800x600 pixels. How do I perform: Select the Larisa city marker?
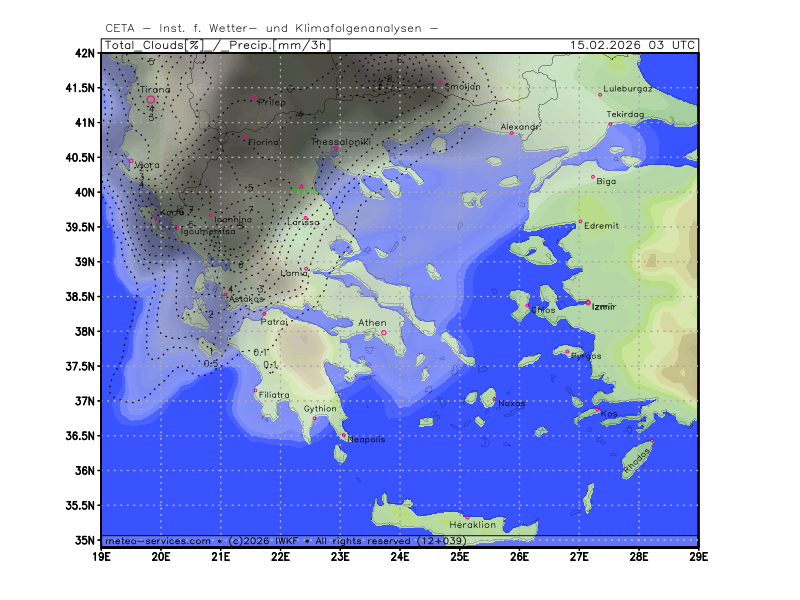[x=305, y=218]
